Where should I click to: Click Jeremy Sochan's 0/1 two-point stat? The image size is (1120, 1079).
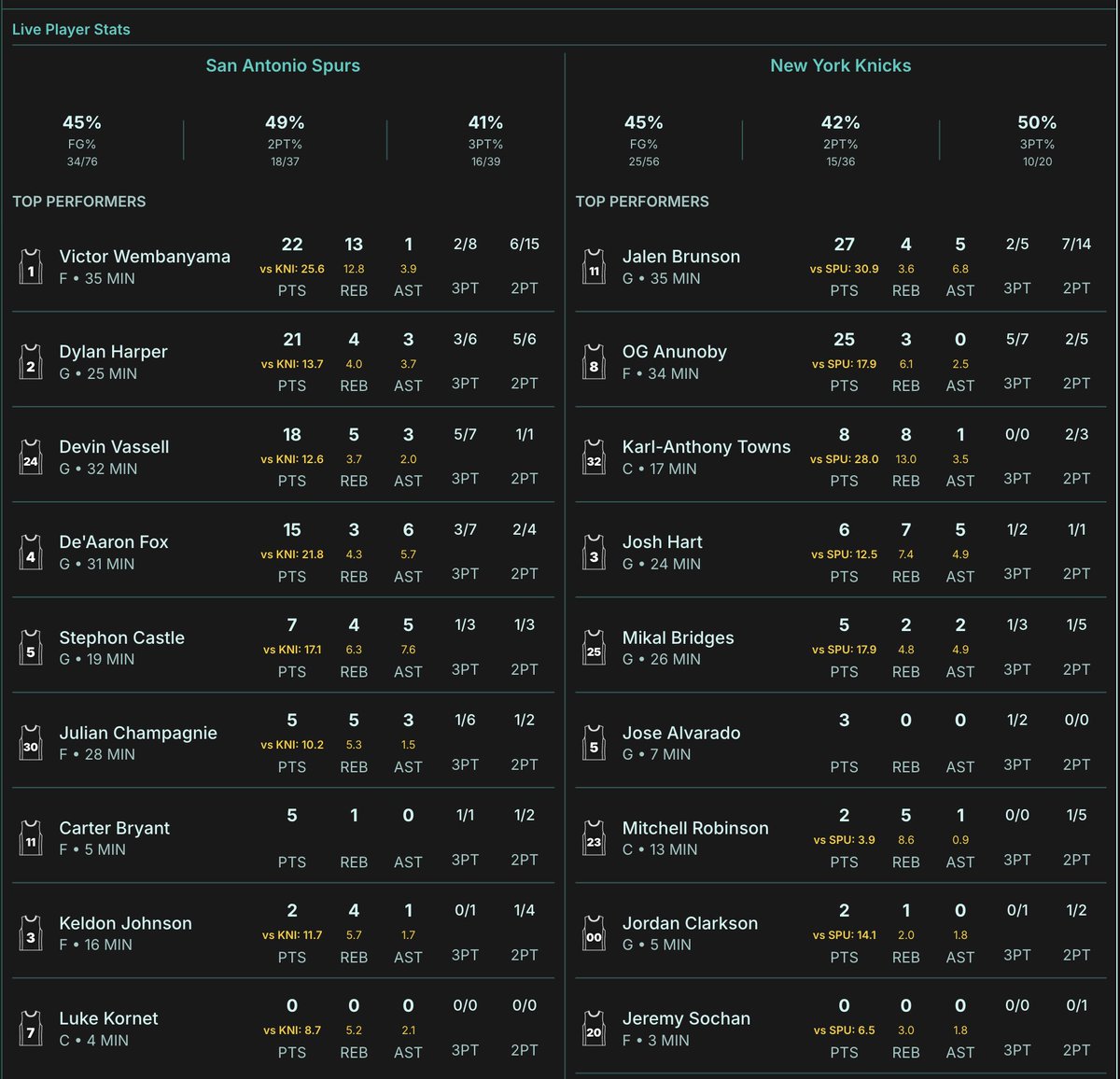tap(1076, 1006)
